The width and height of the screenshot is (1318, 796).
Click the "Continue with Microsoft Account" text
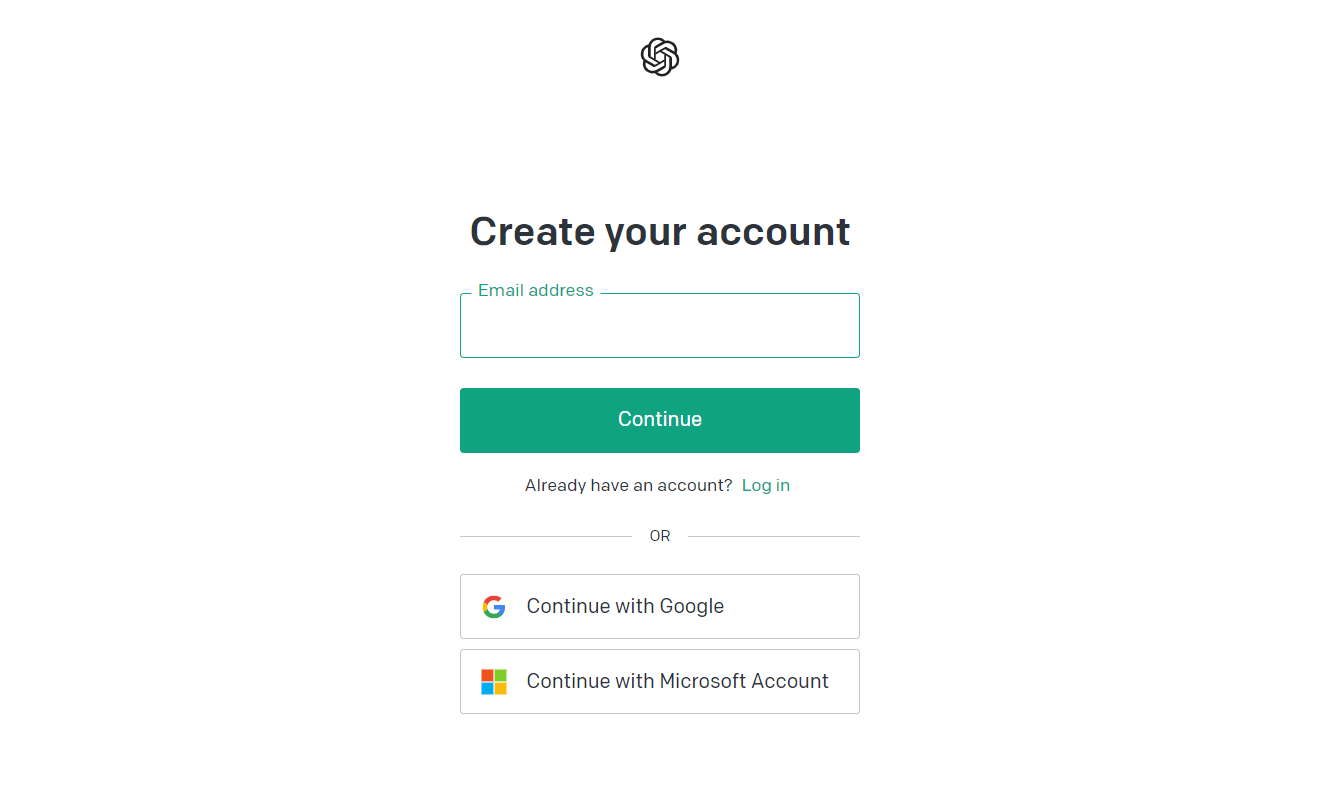pos(677,682)
